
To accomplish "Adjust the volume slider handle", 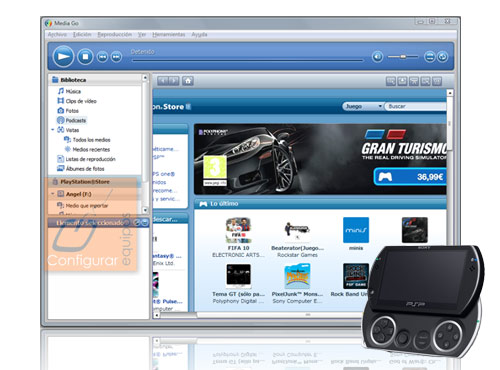I will tap(403, 57).
